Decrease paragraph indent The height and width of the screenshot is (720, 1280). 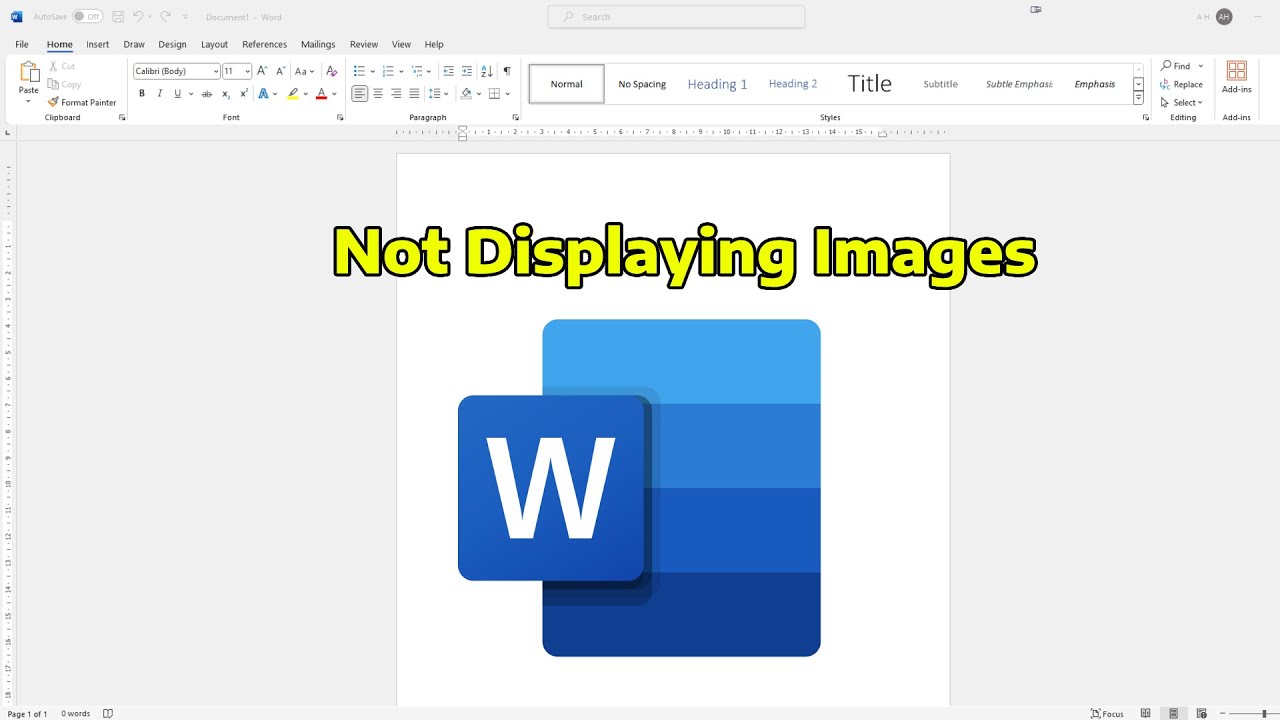(x=448, y=71)
